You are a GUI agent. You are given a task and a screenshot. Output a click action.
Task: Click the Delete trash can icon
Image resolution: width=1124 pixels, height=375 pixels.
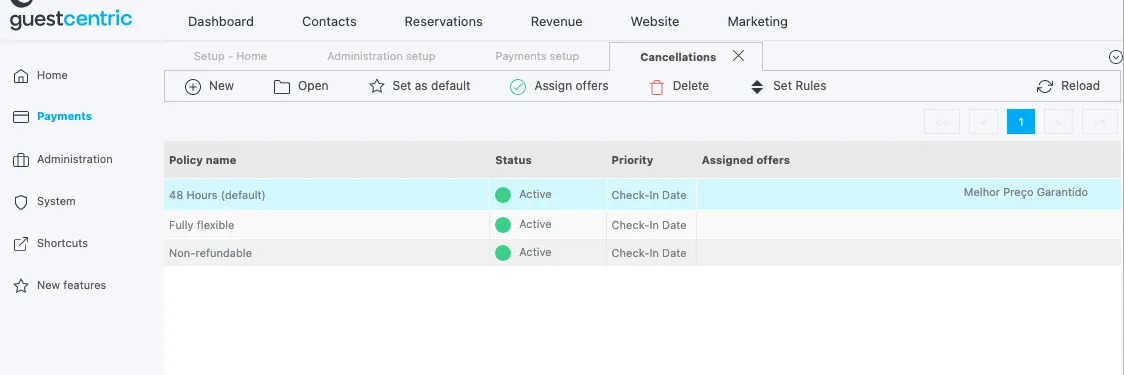[x=657, y=87]
